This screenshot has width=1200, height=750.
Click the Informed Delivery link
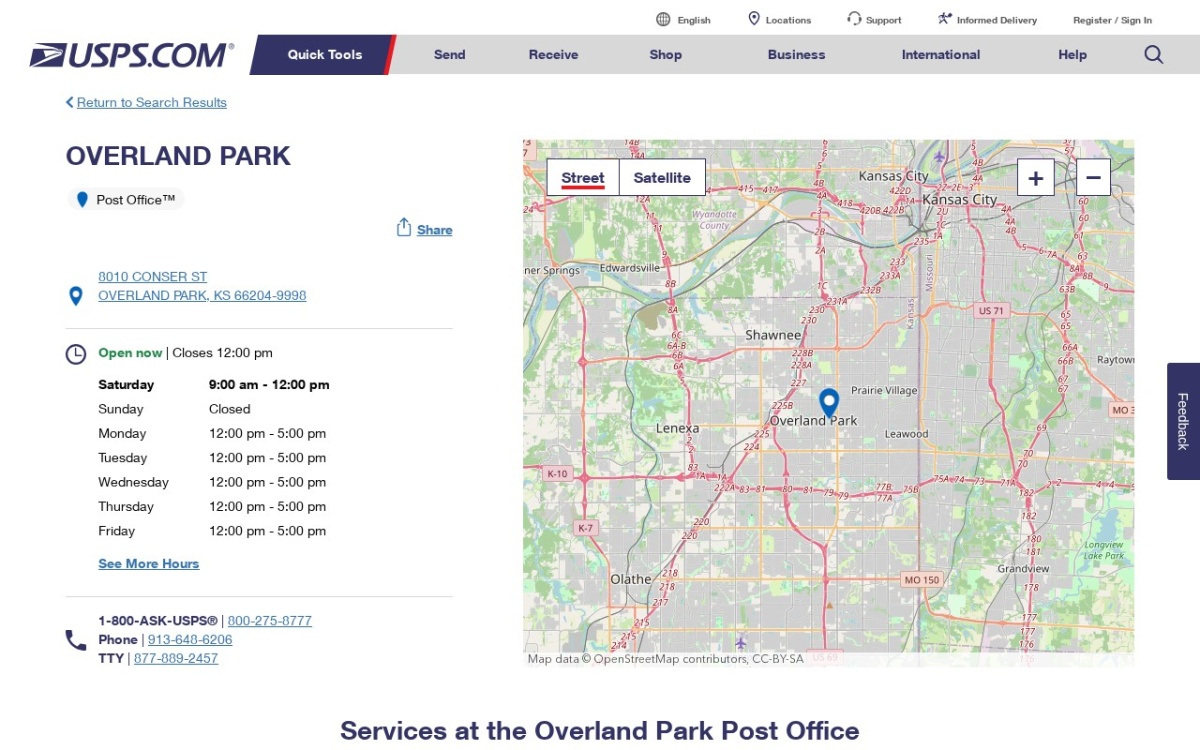997,20
